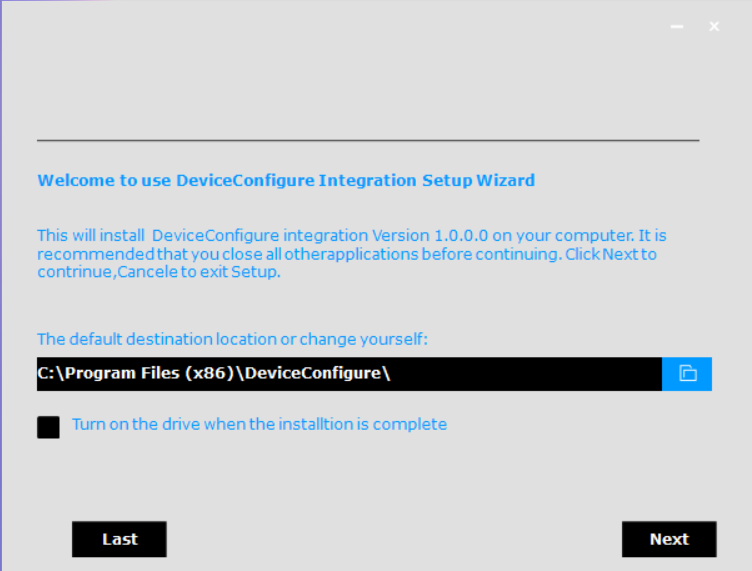Minimize the setup wizard window
Screen dimensions: 752x571
coord(677,27)
